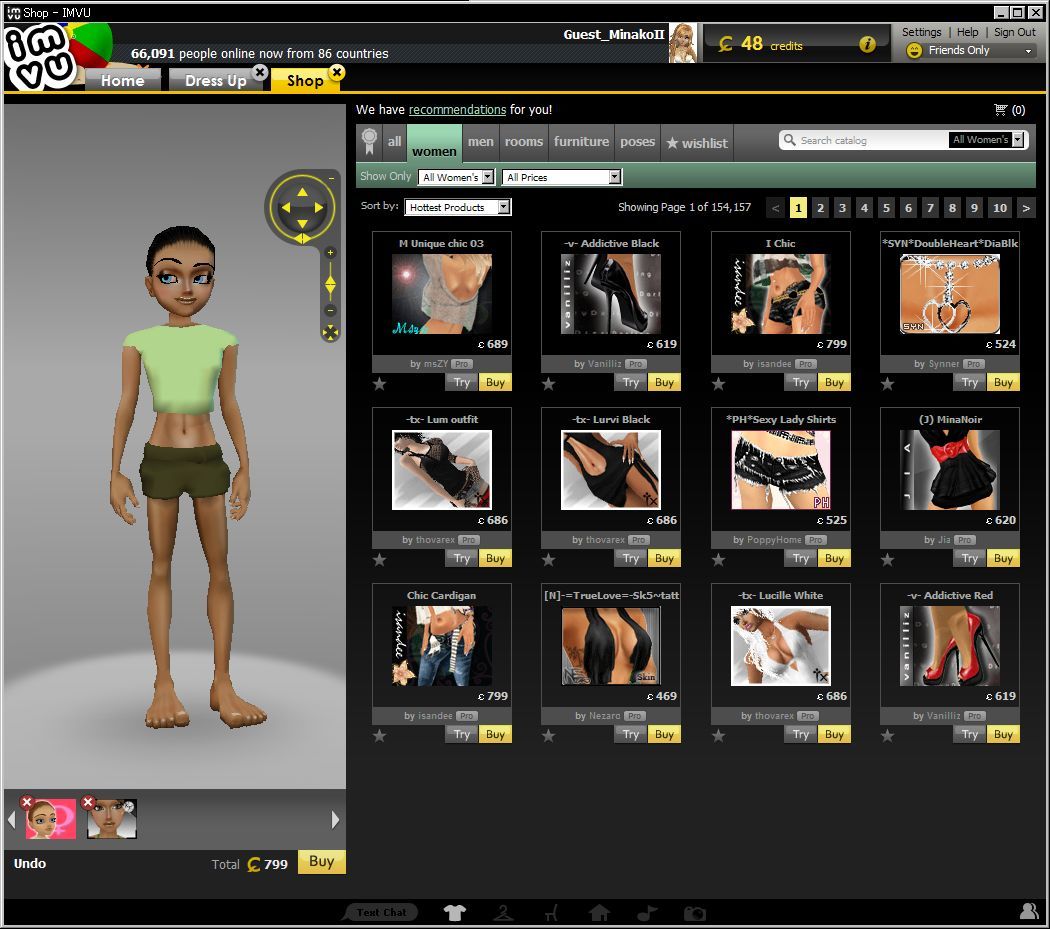This screenshot has width=1050, height=929.
Task: Open the shopping cart icon
Action: [1000, 110]
